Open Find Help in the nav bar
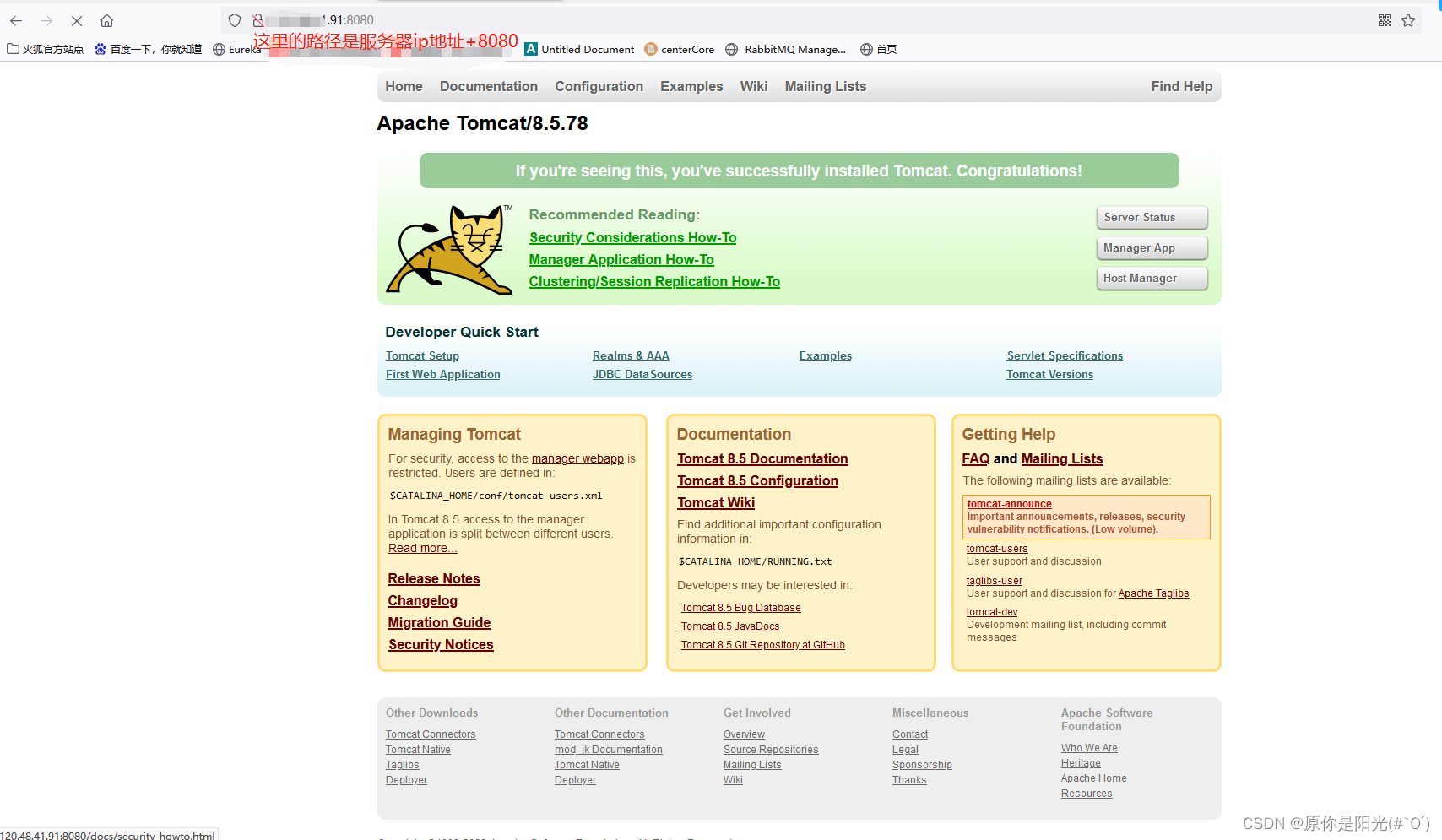This screenshot has width=1442, height=840. click(x=1181, y=86)
